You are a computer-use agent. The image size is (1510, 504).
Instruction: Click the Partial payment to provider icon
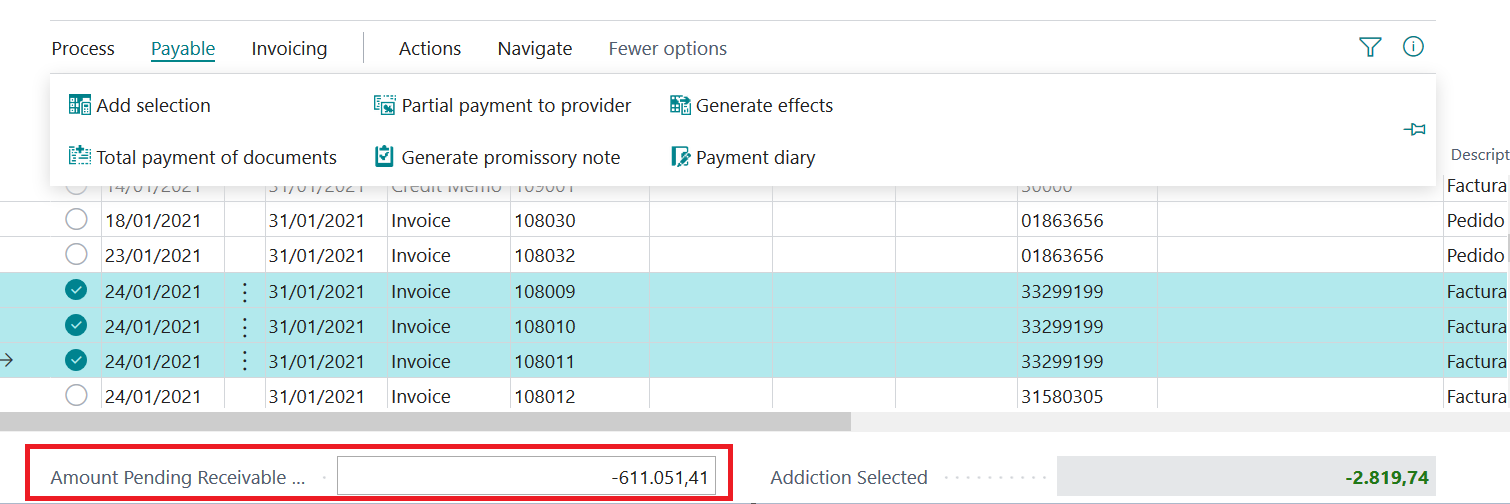tap(385, 105)
